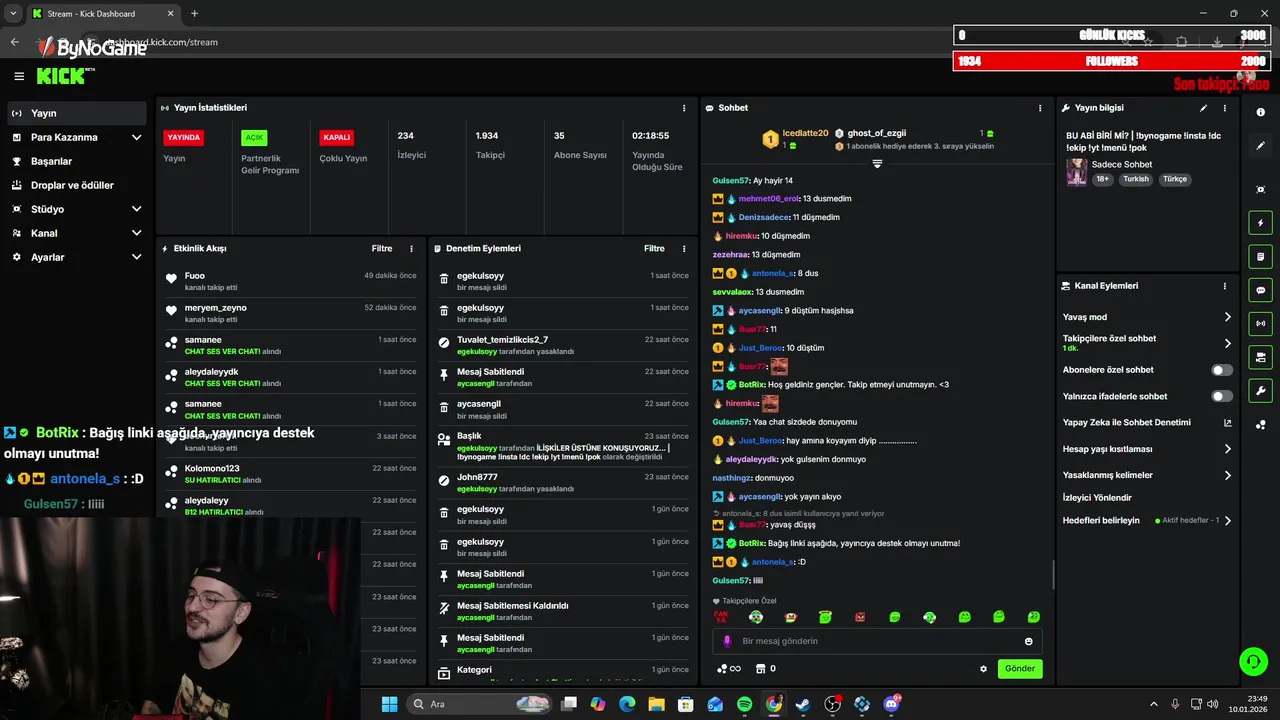Viewport: 1280px width, 720px height.
Task: Expand Hedefleri belirleyin goals arrow
Action: tap(1228, 520)
